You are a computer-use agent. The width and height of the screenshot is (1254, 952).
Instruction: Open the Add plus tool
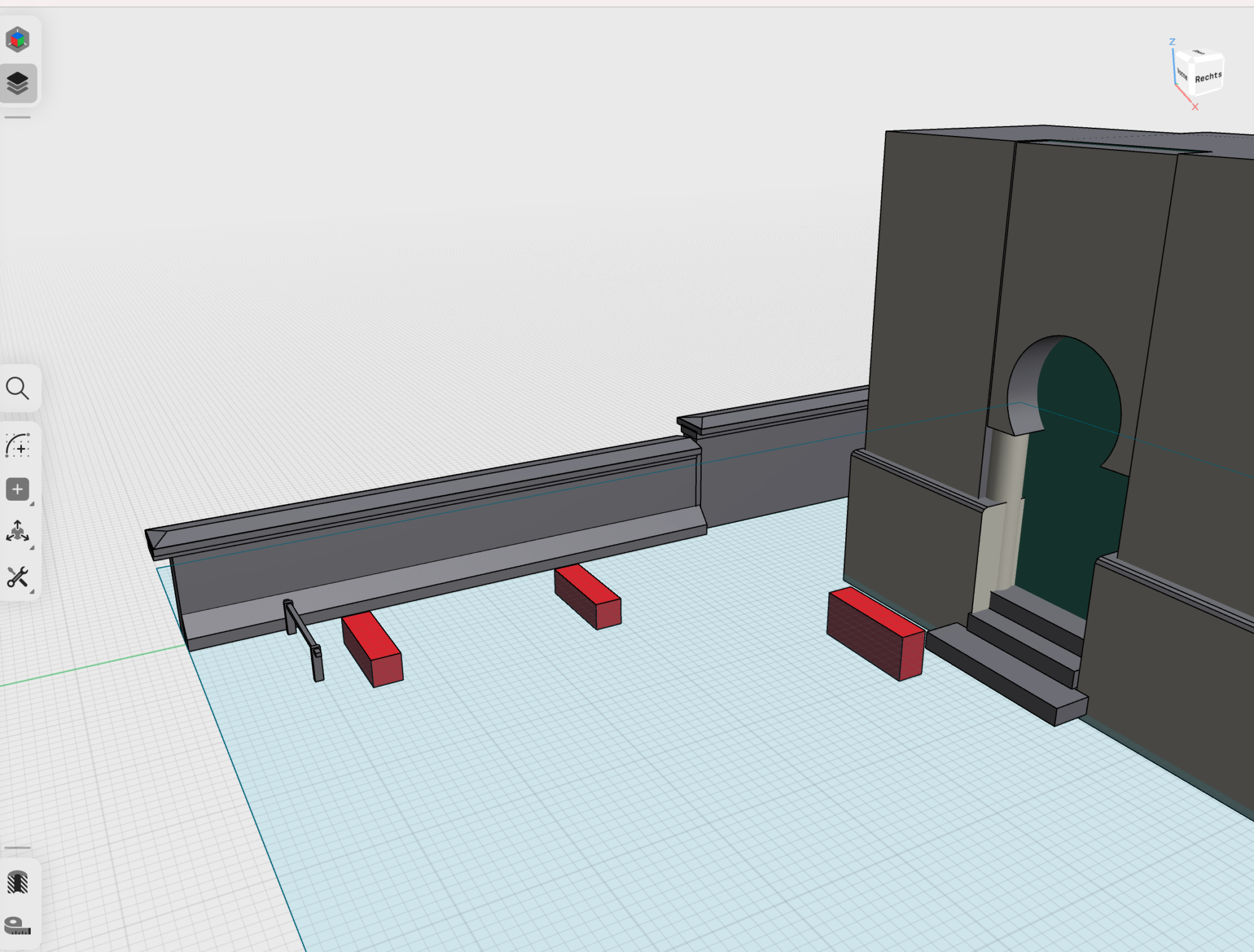[x=18, y=489]
